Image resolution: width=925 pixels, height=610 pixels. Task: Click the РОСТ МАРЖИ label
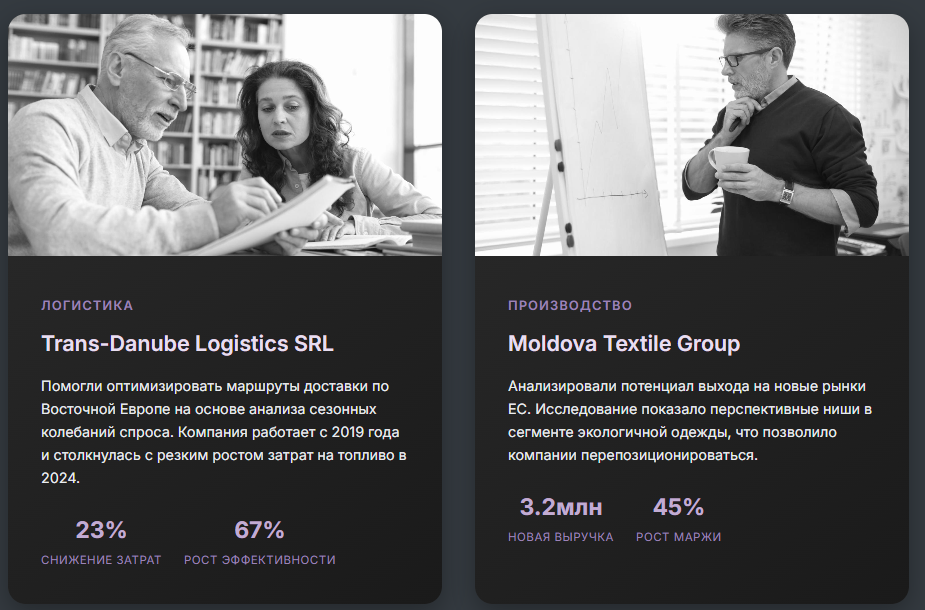(678, 537)
